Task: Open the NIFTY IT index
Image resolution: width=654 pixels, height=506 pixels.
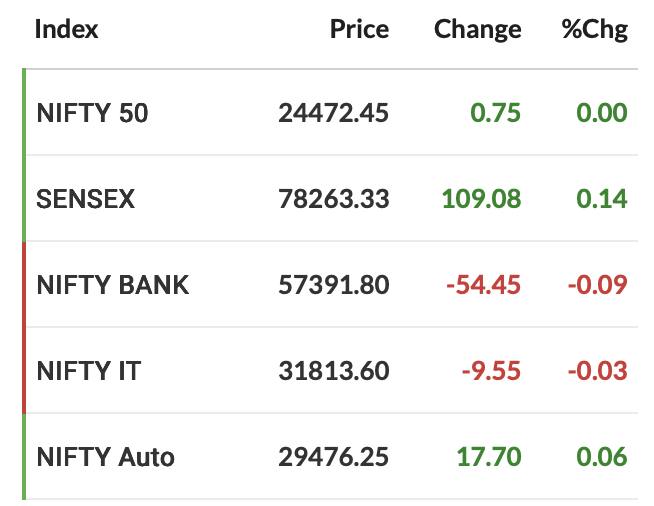Action: tap(89, 371)
